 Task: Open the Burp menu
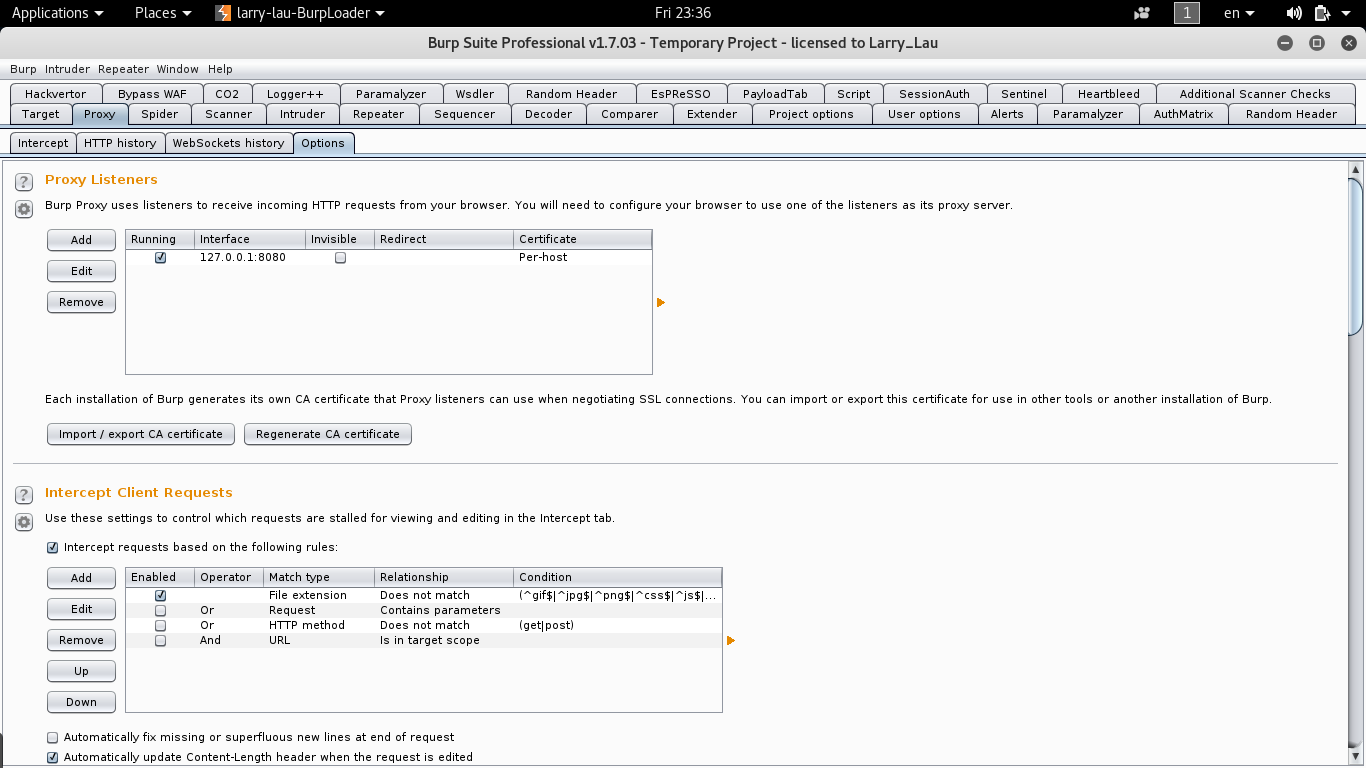click(23, 69)
